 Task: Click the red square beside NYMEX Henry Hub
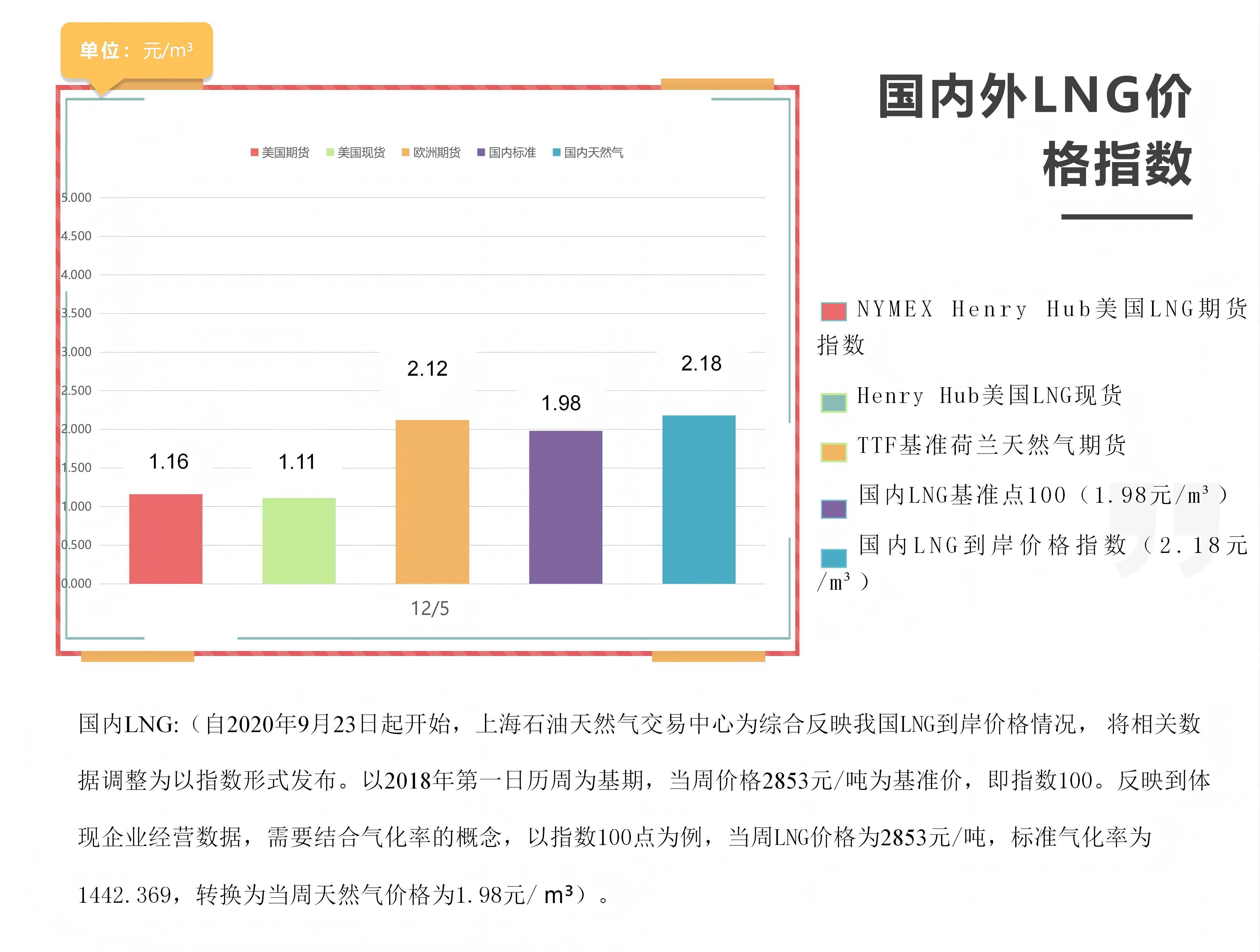834,312
